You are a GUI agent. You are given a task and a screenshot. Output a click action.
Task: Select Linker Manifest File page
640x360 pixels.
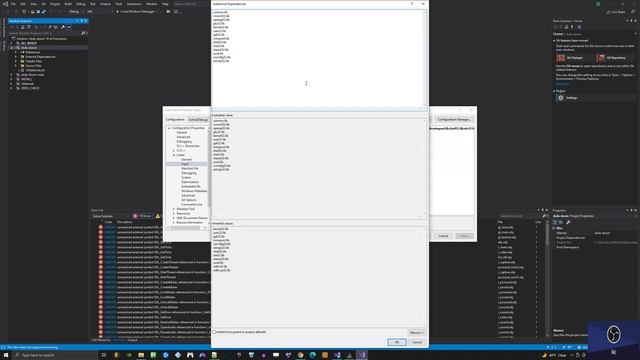point(190,169)
